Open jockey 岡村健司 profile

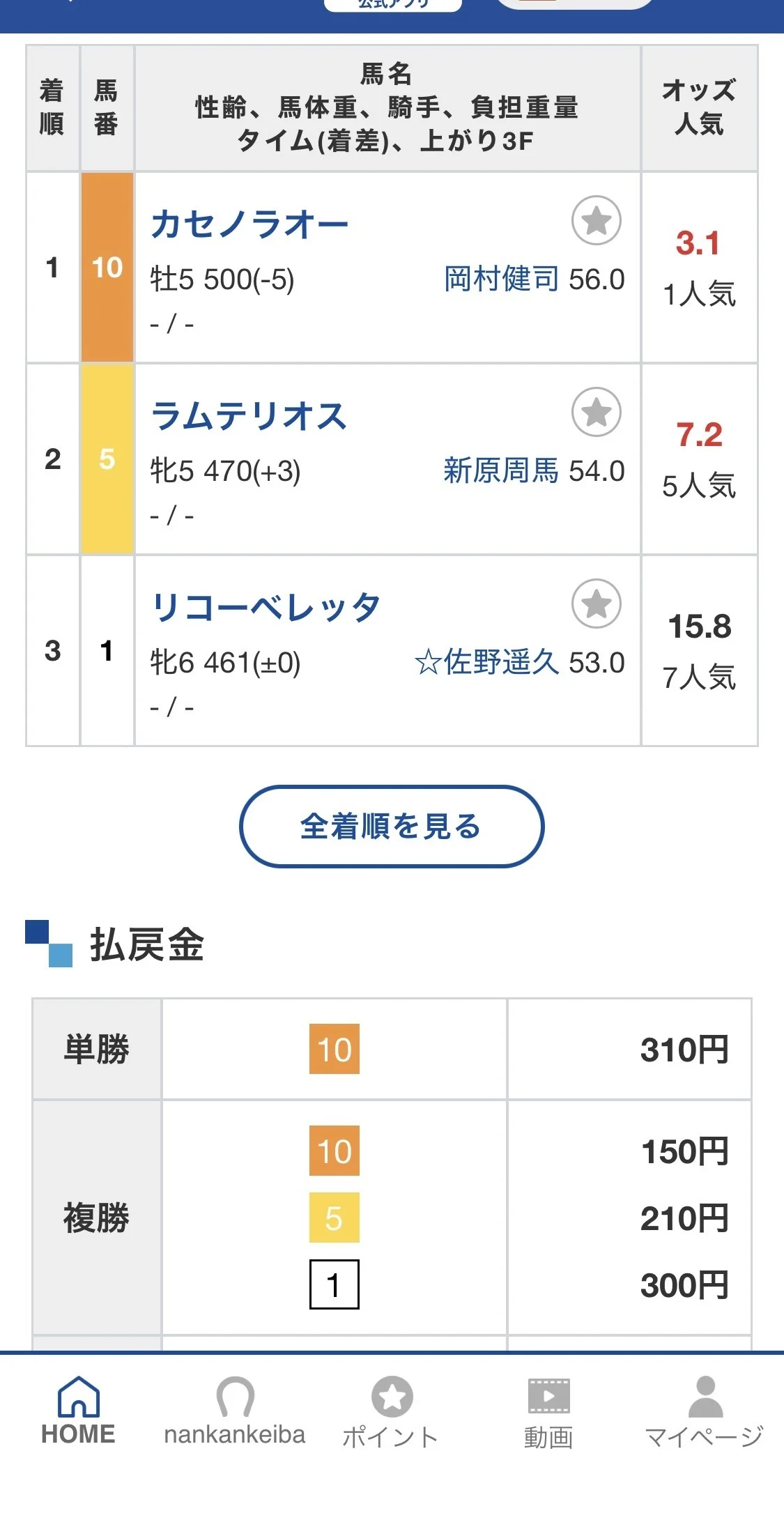[502, 279]
